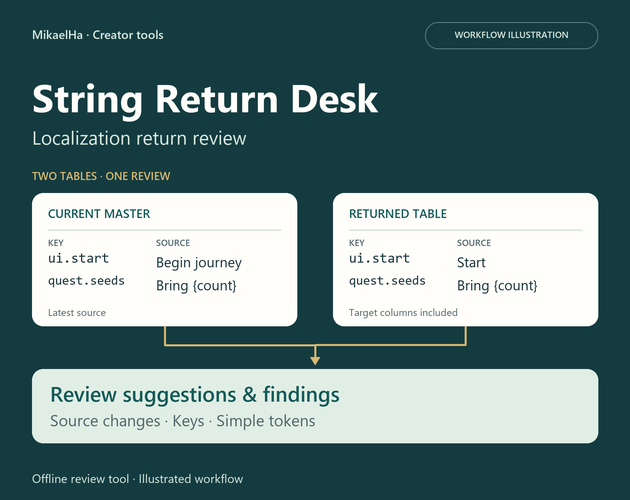Select the RETURNED TABLE card heading

tap(398, 213)
